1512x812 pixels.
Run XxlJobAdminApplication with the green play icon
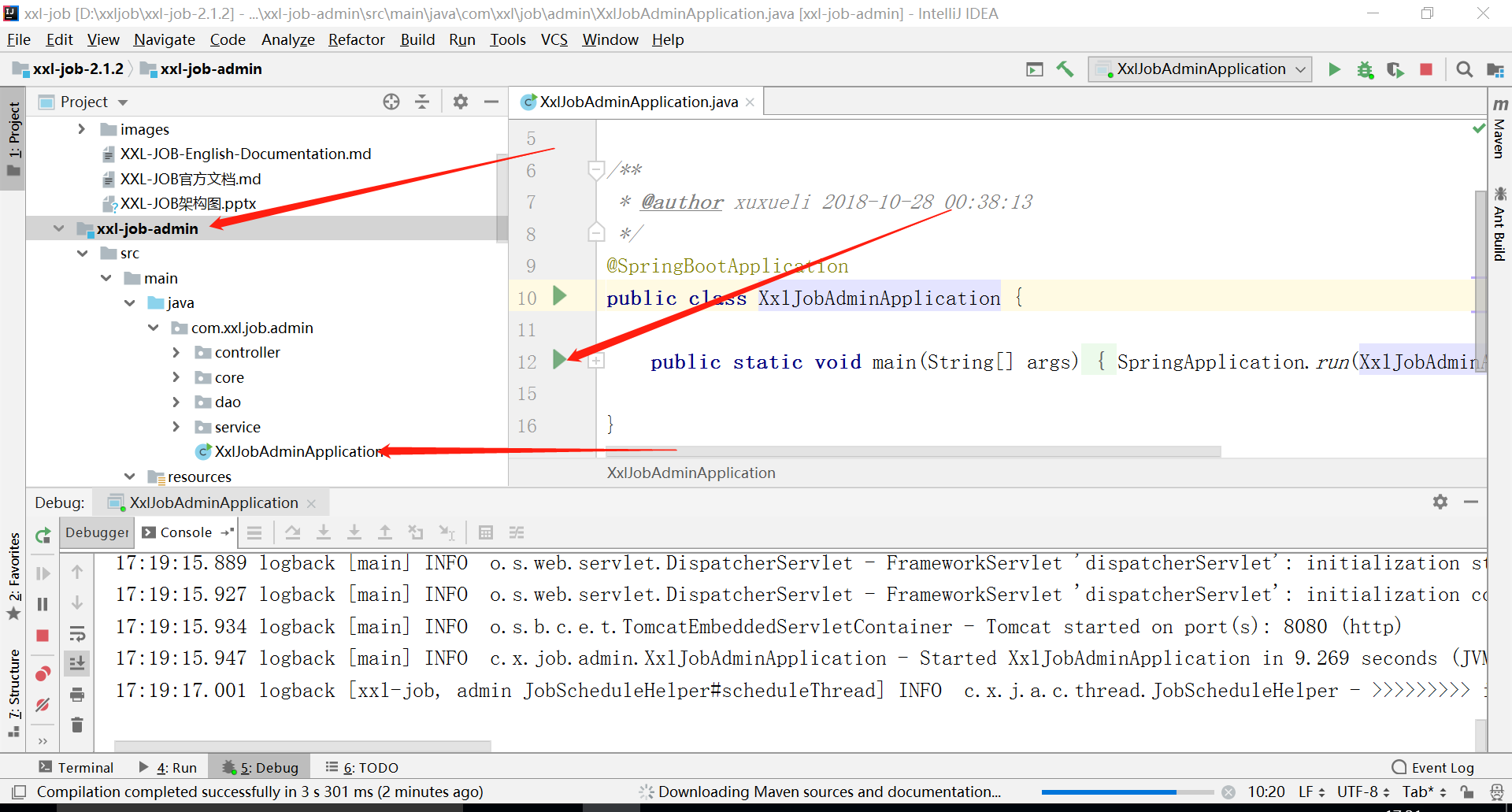pos(1334,69)
